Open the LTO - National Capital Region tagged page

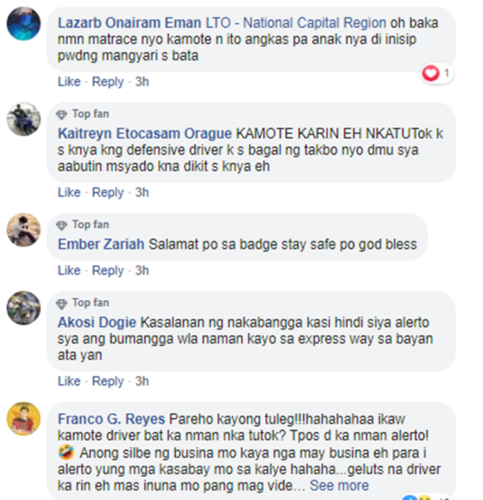(296, 23)
